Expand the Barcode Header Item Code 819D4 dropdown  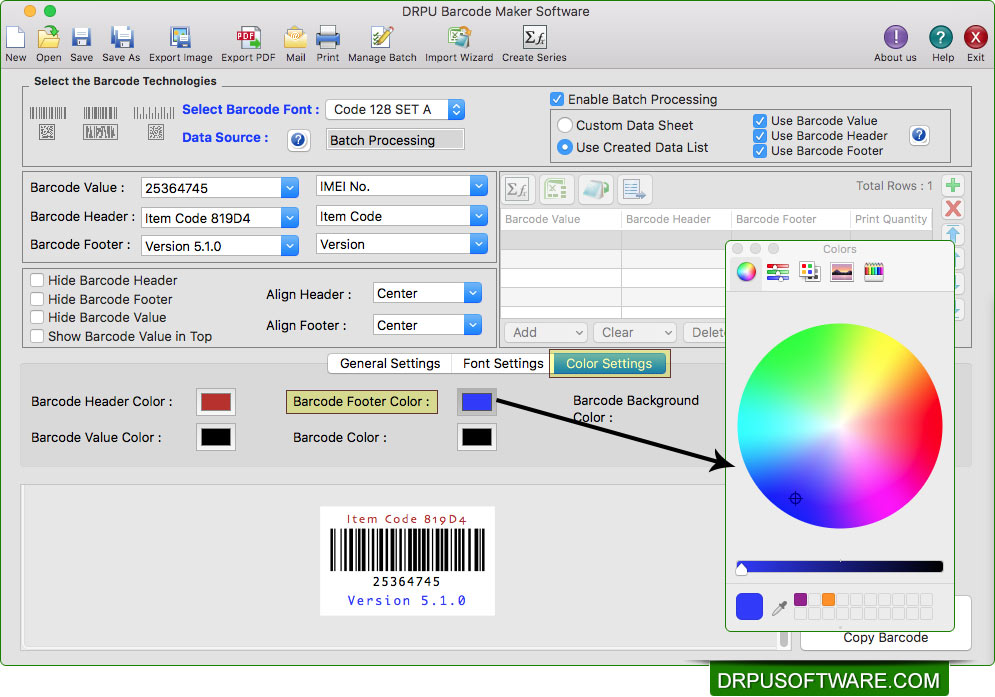(289, 218)
